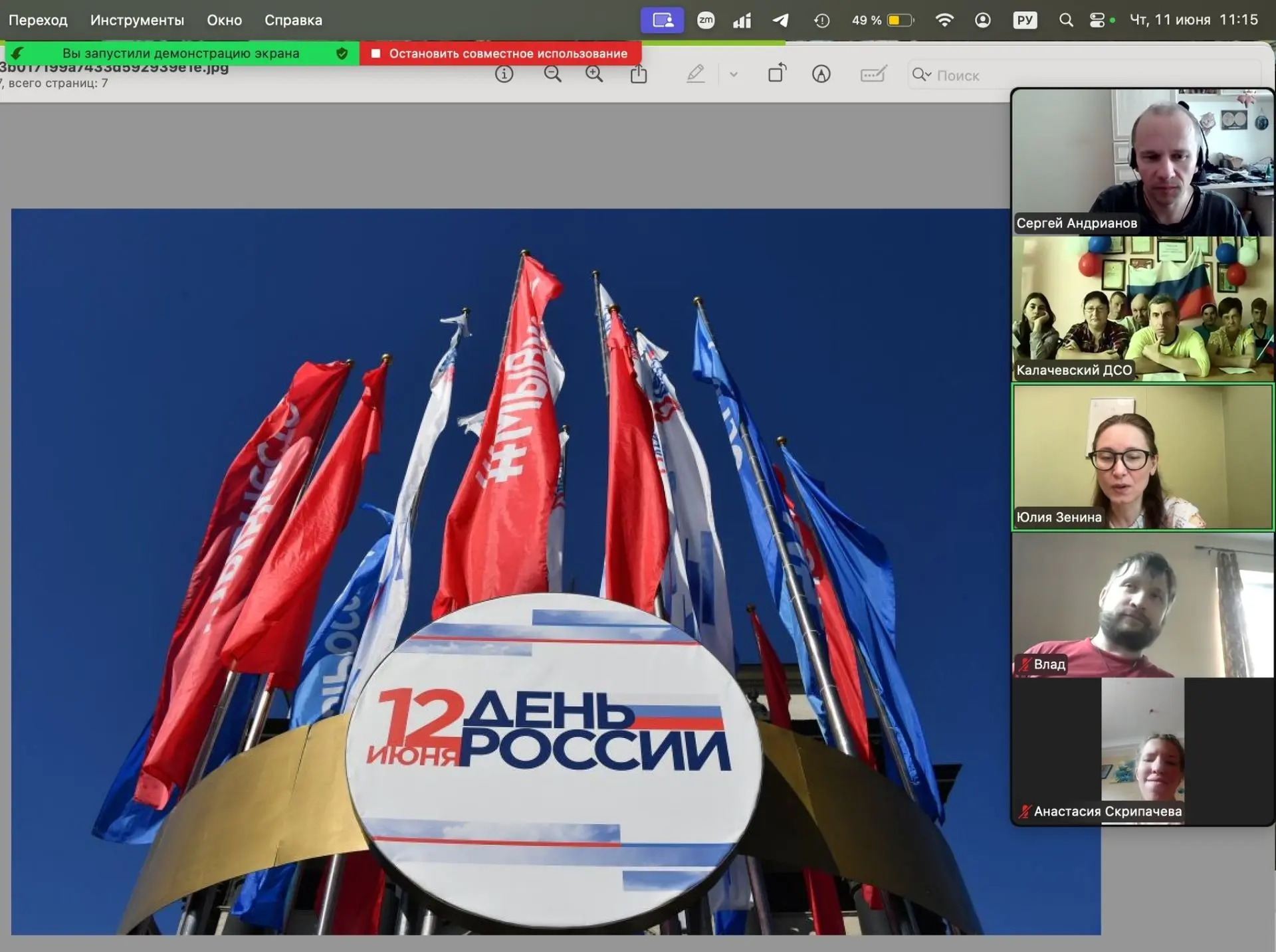The height and width of the screenshot is (952, 1276).
Task: Click the screen sharing status icon in menu bar
Action: coord(662,20)
